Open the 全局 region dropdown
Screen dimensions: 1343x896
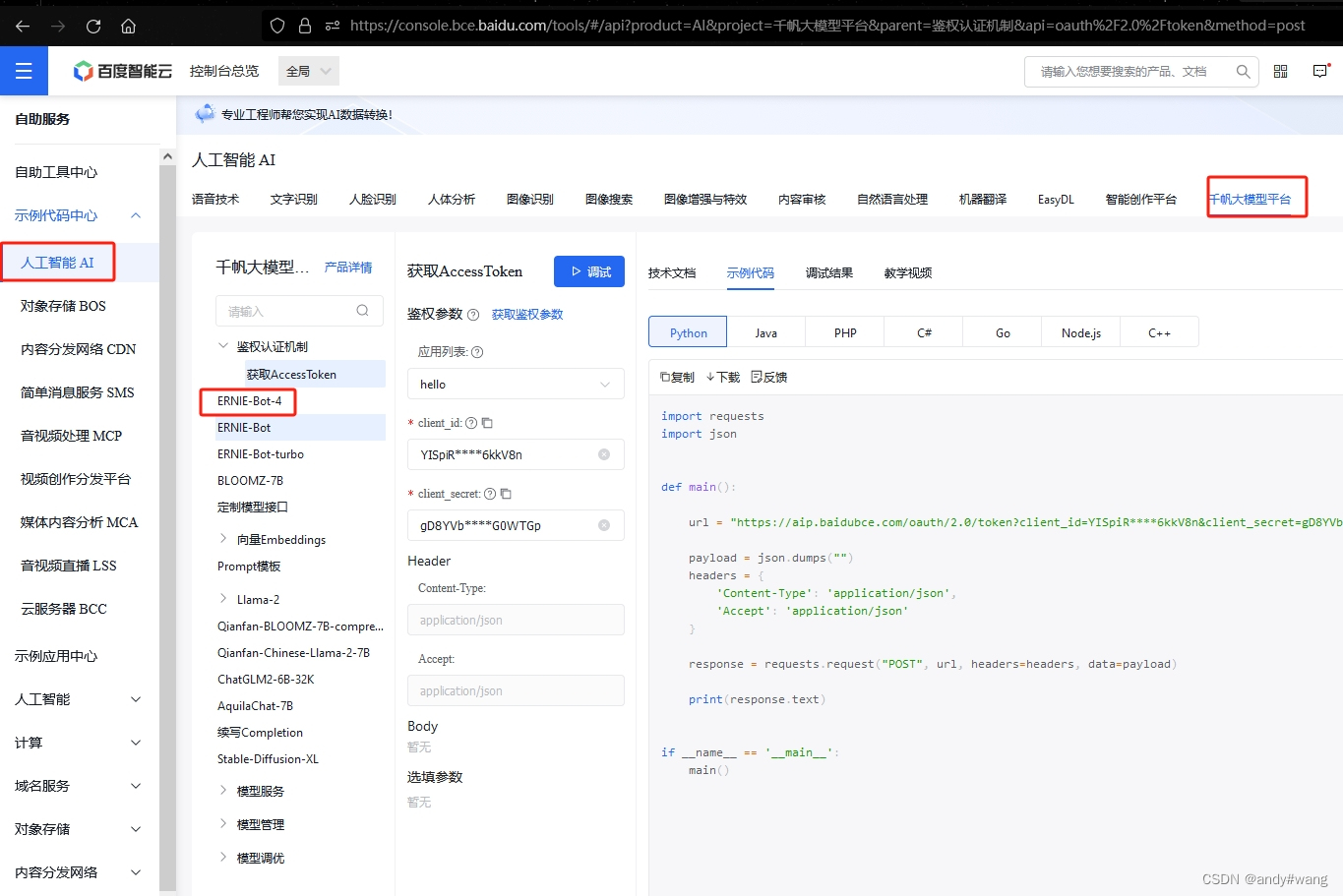point(309,71)
